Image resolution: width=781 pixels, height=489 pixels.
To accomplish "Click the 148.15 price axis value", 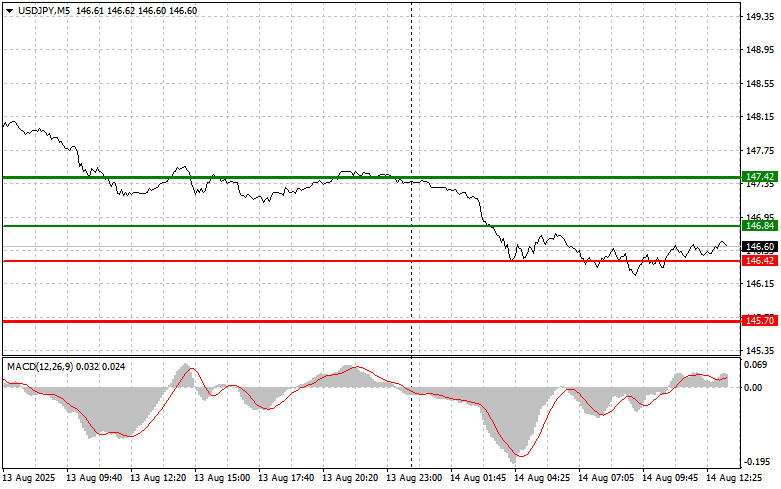I will [760, 117].
